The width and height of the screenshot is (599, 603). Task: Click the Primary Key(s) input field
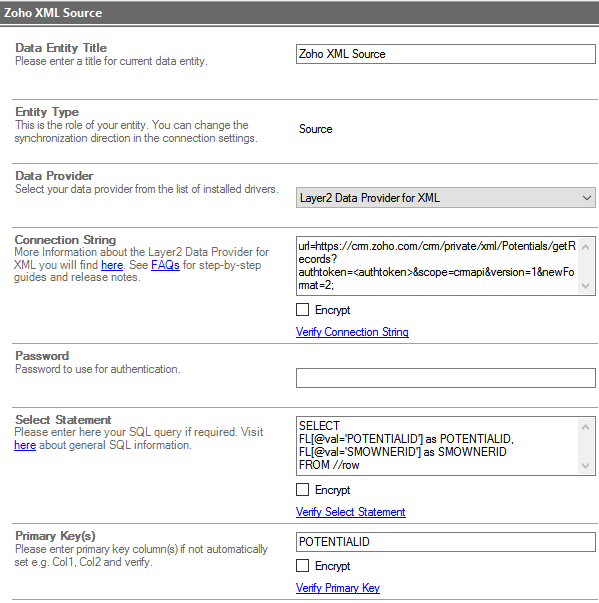coord(446,542)
